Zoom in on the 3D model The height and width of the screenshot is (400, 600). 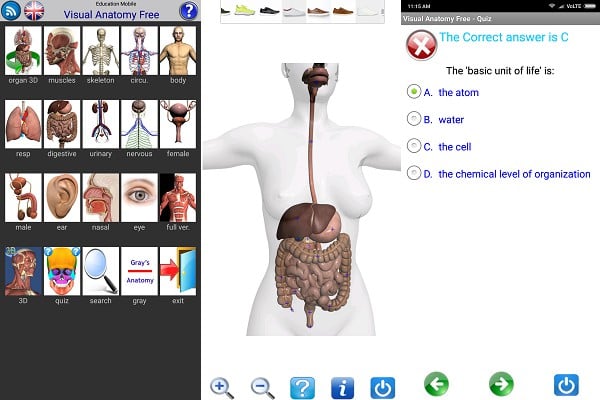222,388
